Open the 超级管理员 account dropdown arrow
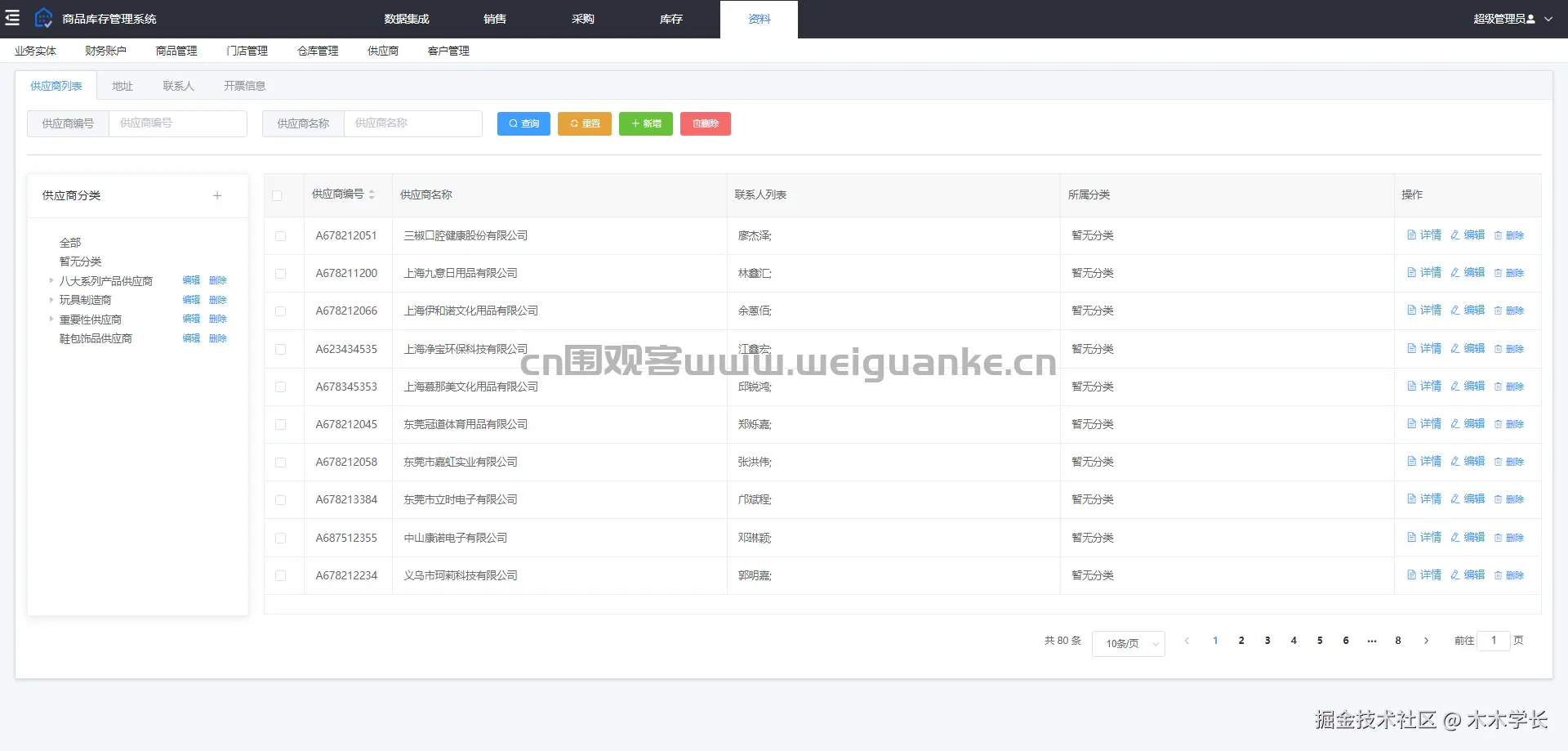 (x=1548, y=19)
